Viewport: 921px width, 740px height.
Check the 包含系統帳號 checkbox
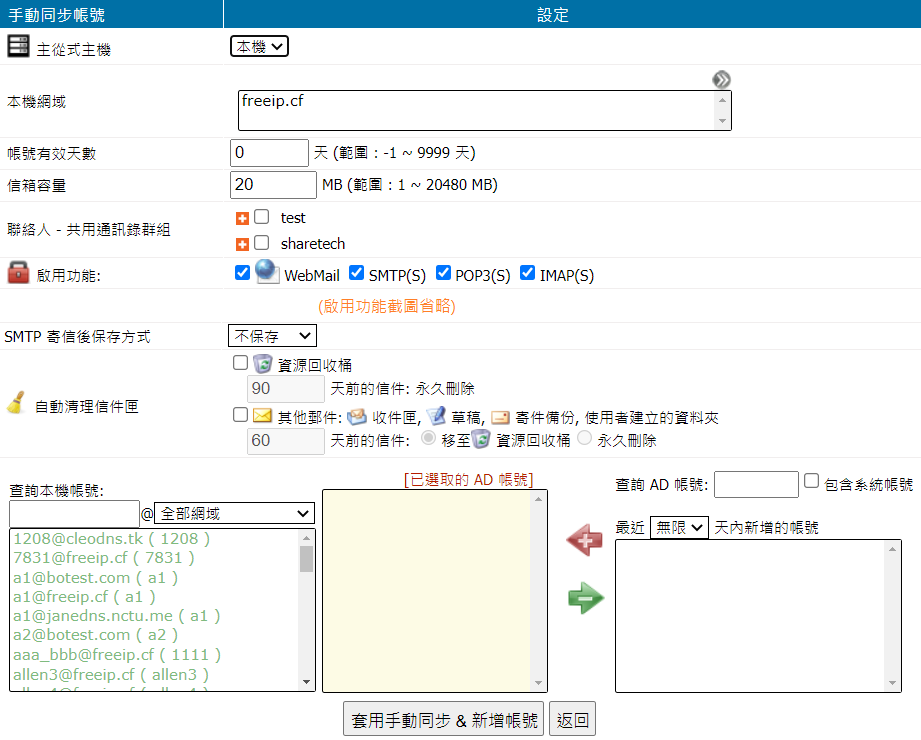pyautogui.click(x=812, y=481)
